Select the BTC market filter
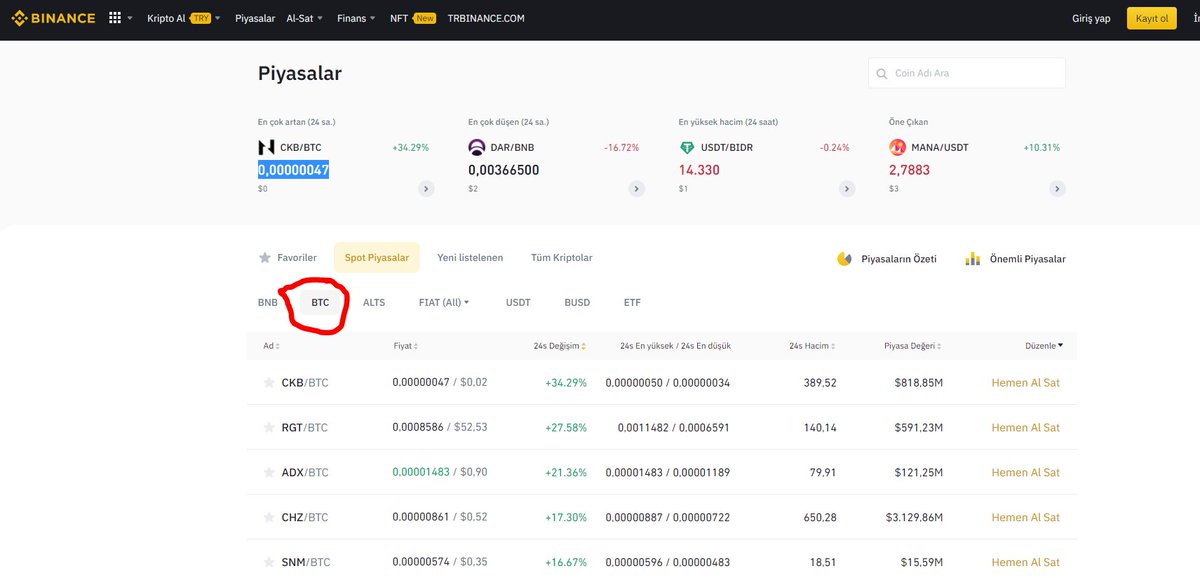1200x578 pixels. pos(320,302)
